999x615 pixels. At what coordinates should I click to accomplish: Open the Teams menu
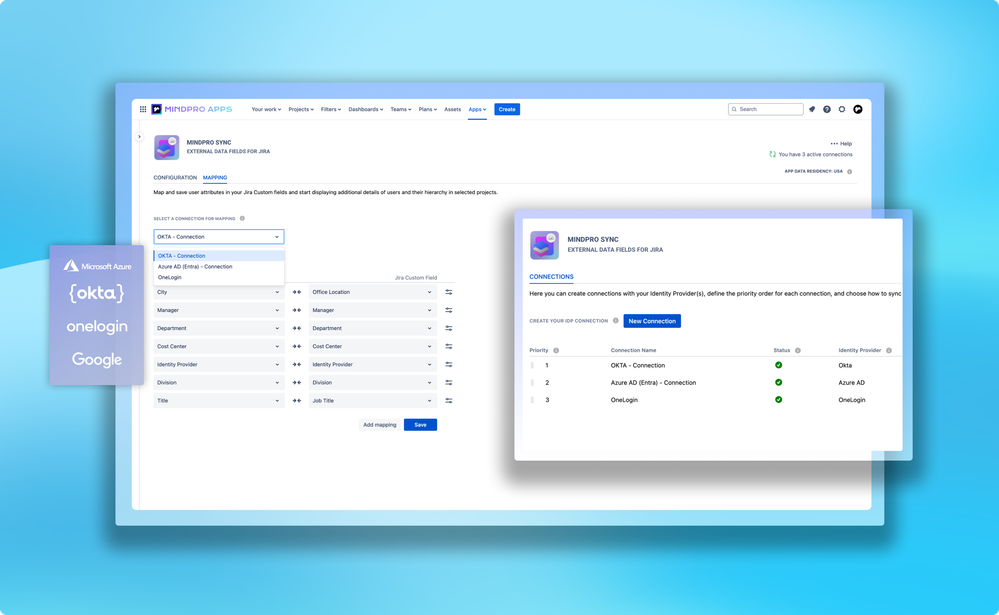401,109
